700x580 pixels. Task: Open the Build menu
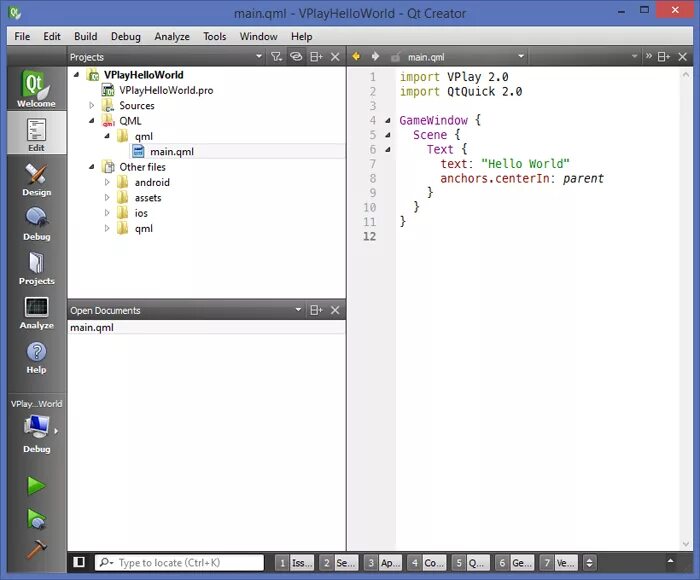[x=85, y=36]
